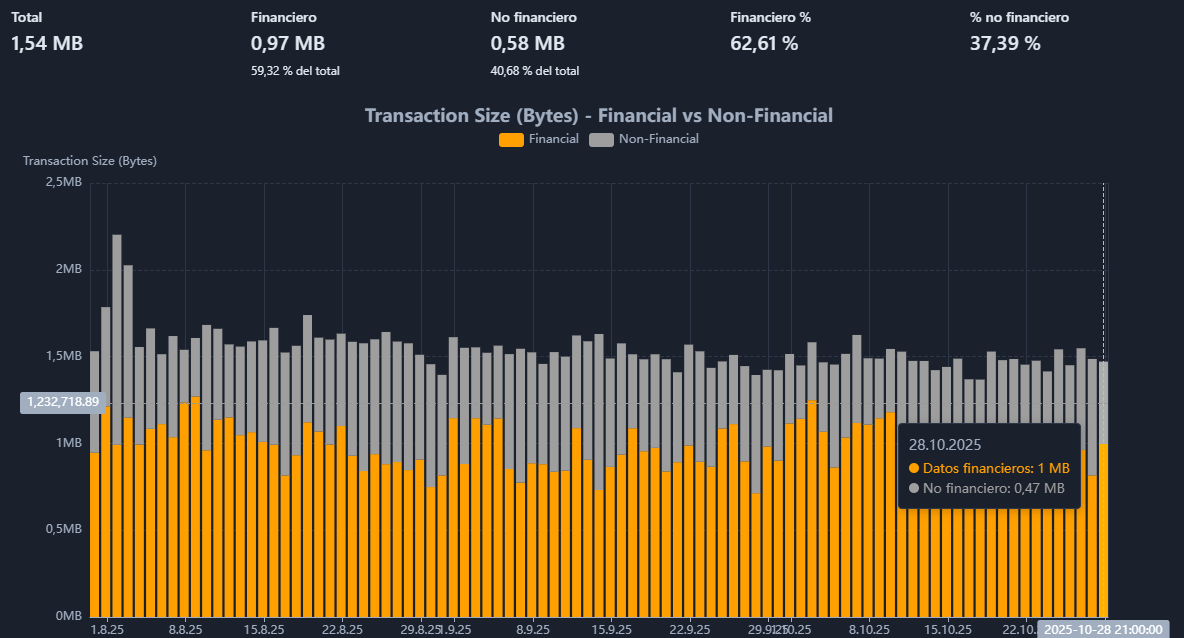
Task: Toggle the Non-Financial series legend label
Action: tap(658, 139)
